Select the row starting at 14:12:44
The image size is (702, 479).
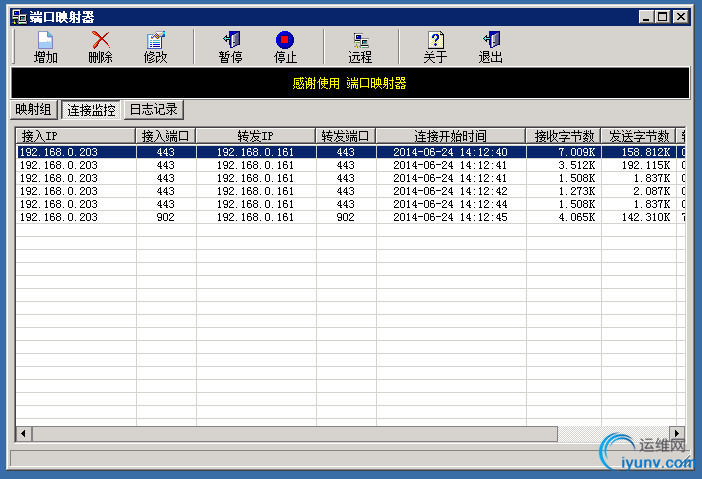coord(351,204)
